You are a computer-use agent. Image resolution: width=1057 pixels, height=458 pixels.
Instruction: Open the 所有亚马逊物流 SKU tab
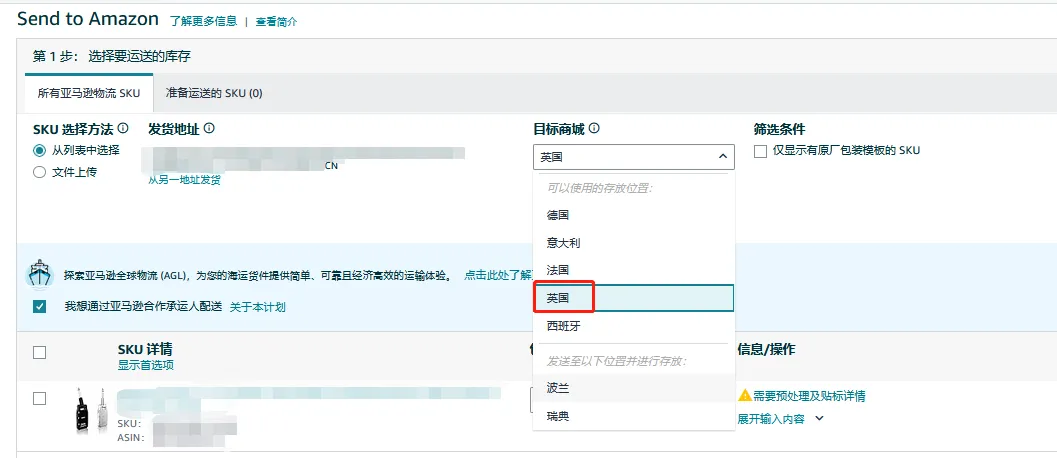pos(89,93)
